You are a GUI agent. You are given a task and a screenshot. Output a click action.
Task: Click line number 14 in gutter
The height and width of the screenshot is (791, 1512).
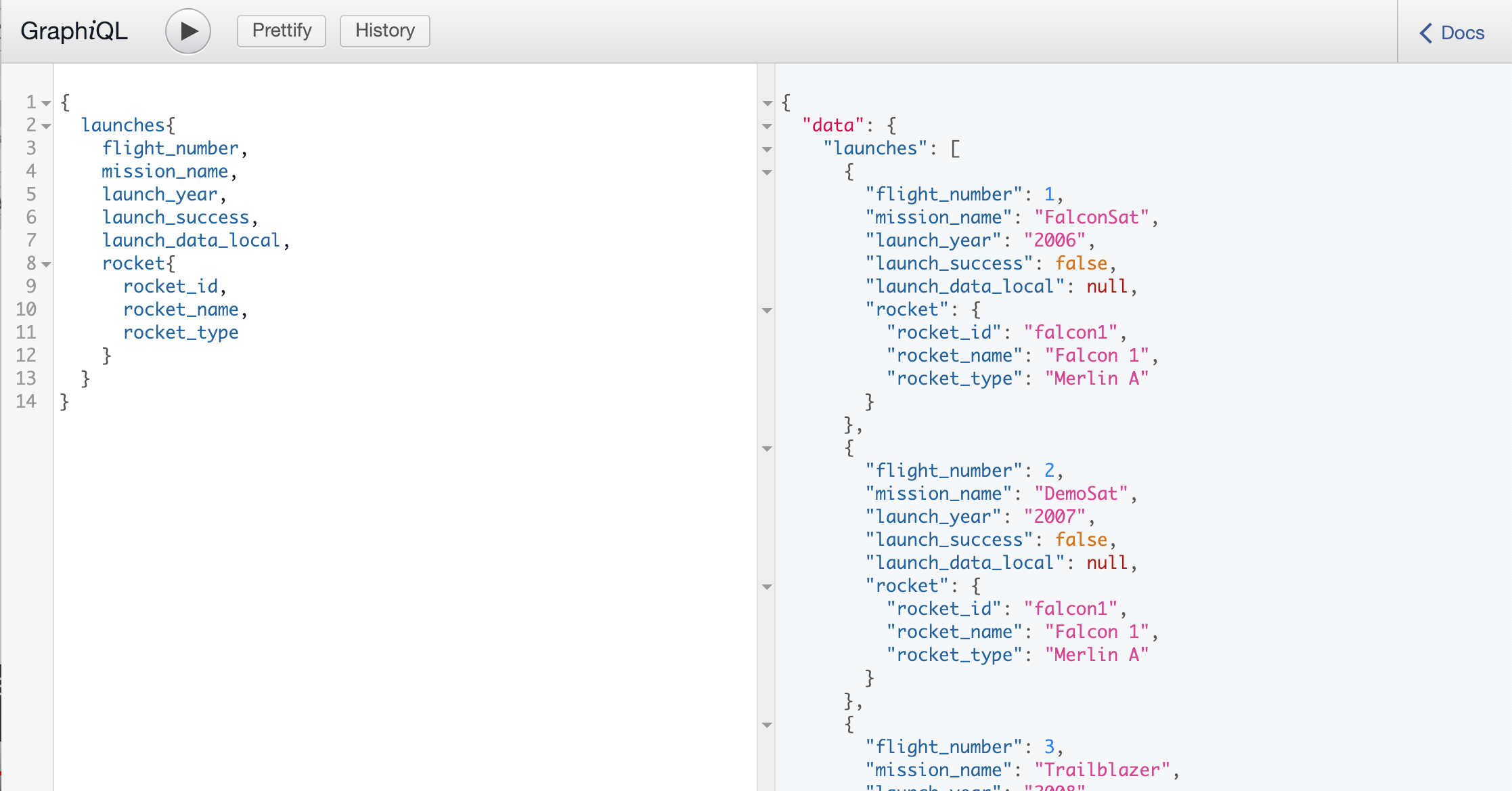point(26,402)
